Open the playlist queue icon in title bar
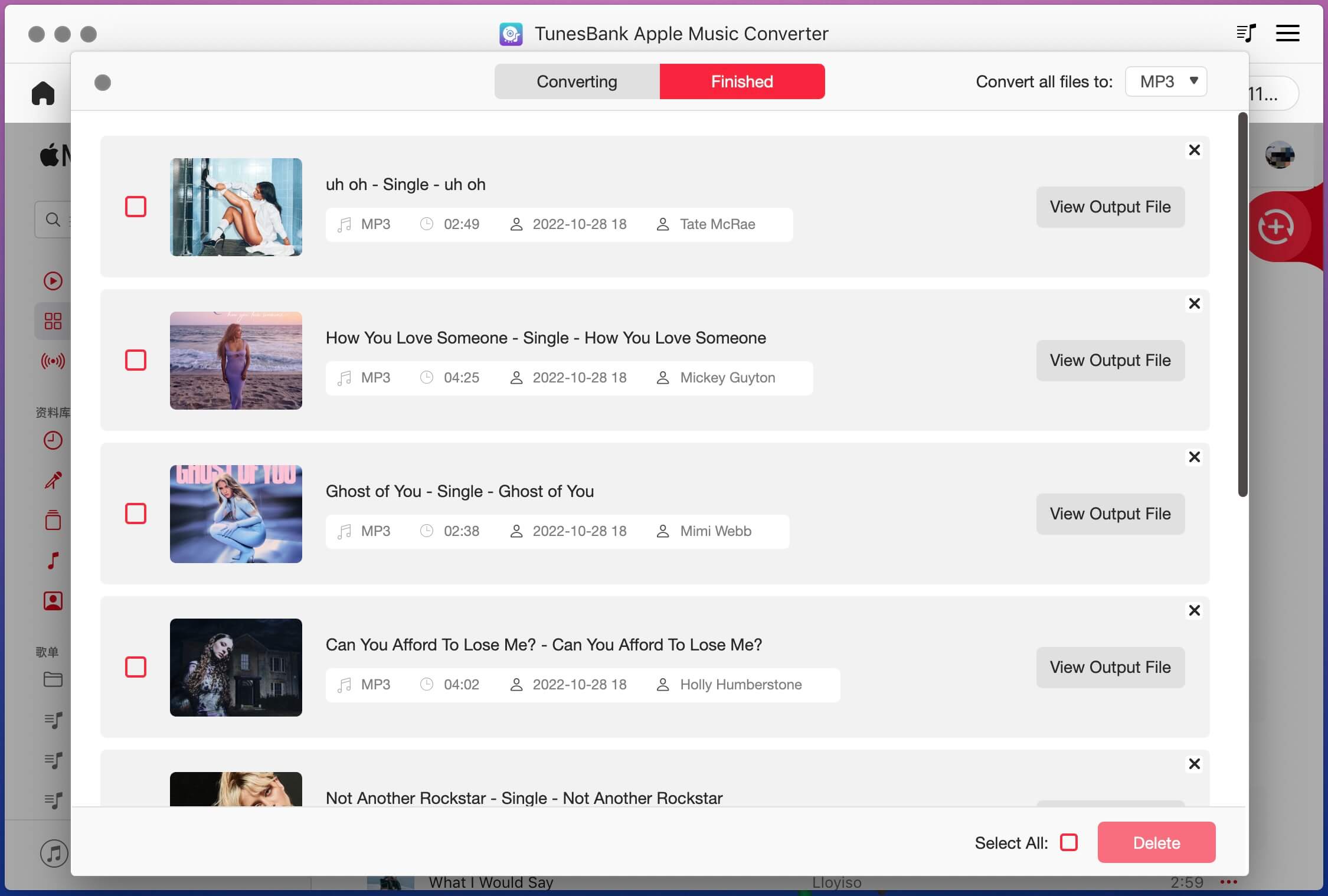 [1245, 33]
